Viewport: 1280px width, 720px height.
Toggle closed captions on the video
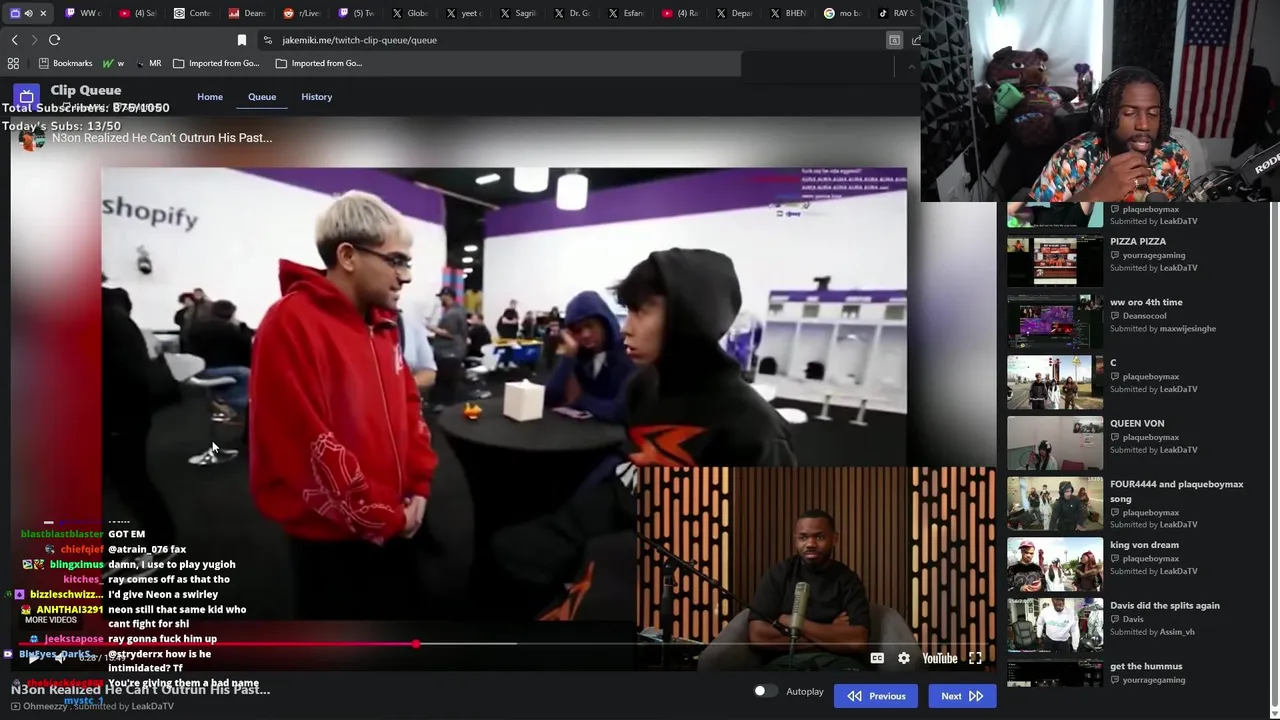click(x=877, y=658)
